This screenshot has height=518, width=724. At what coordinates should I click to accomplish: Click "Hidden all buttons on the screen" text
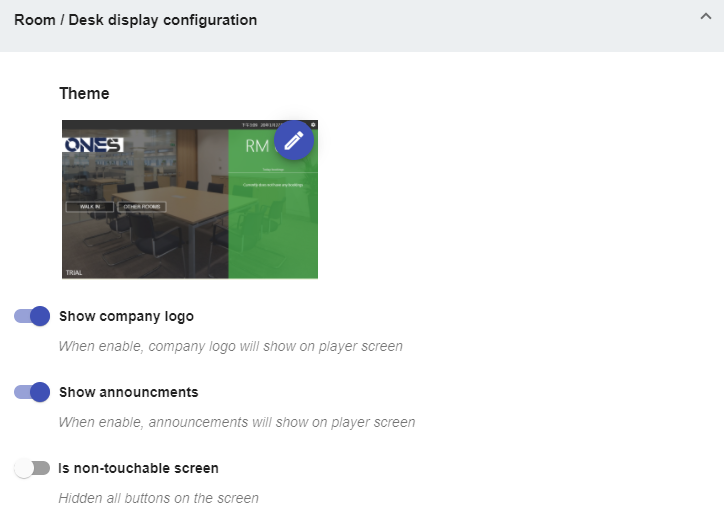[x=158, y=498]
